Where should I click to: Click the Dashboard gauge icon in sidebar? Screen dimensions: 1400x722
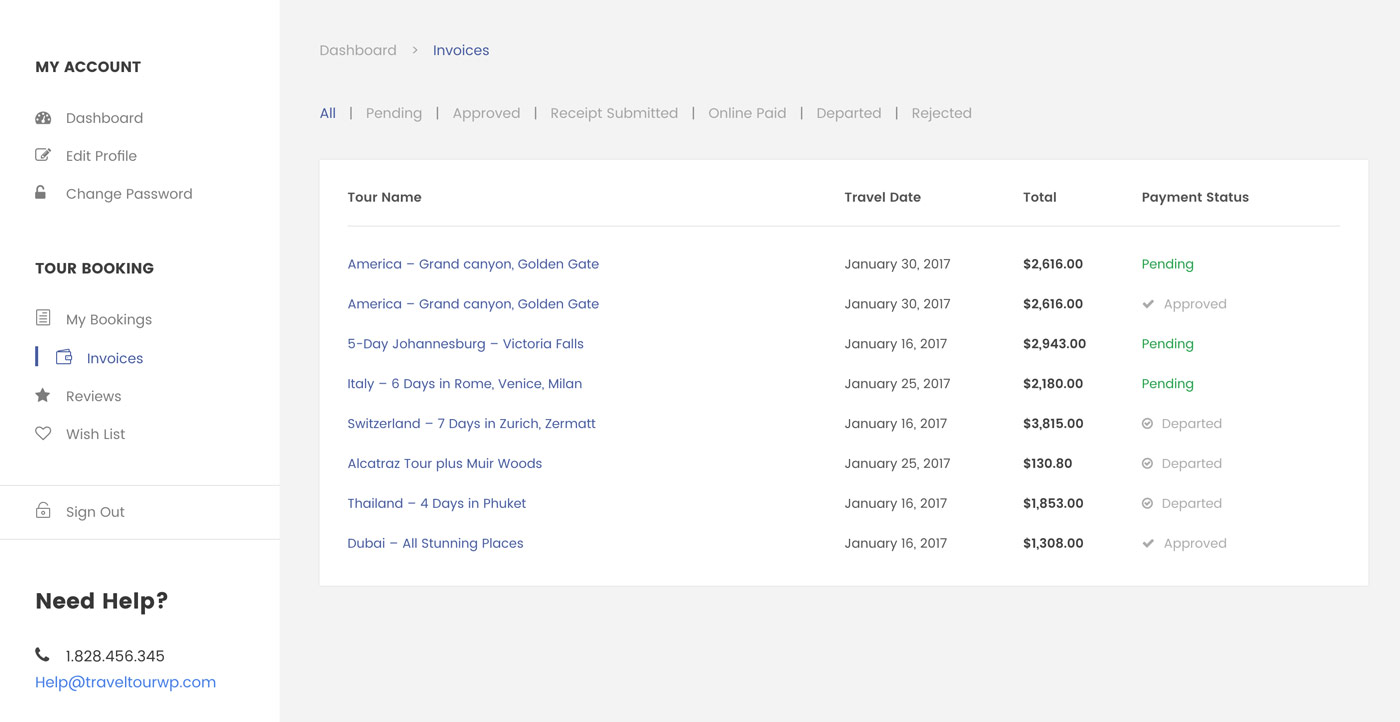(43, 118)
